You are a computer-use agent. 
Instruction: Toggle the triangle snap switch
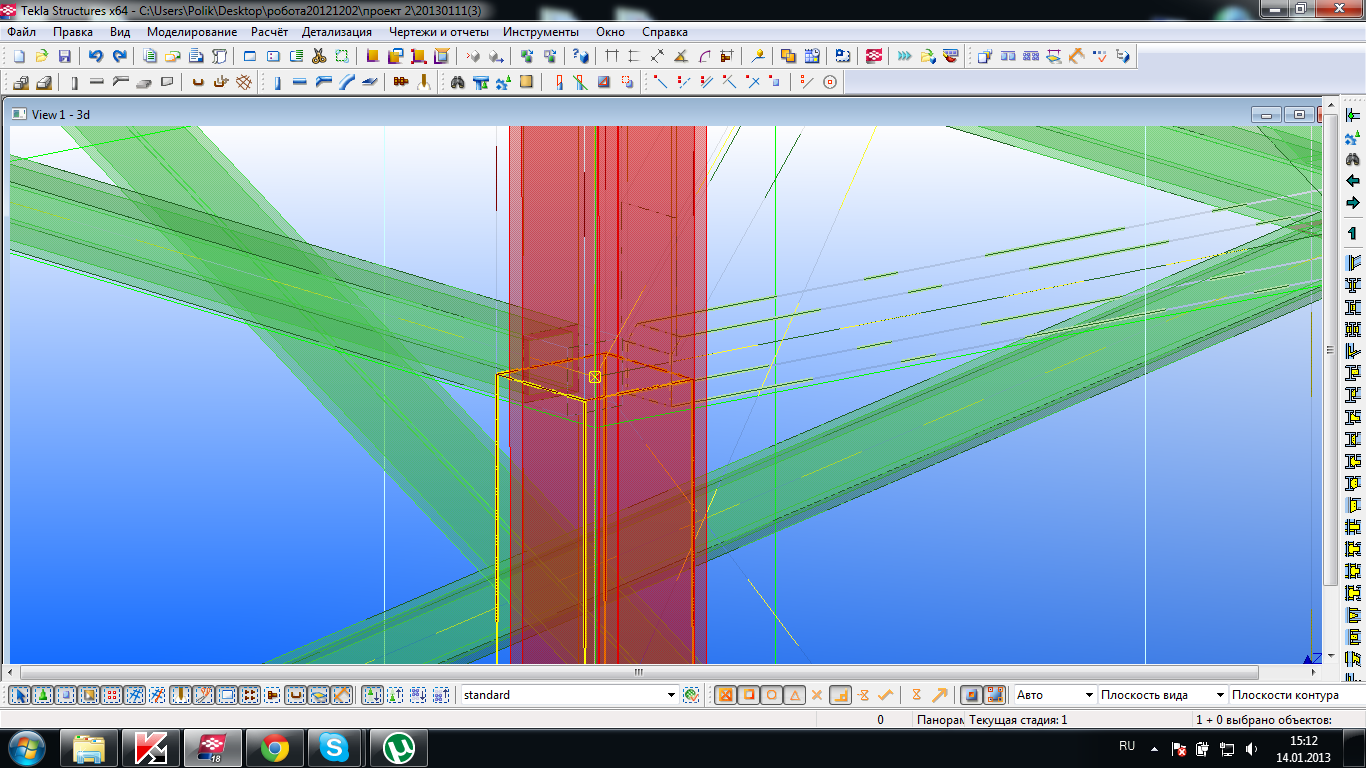[794, 695]
